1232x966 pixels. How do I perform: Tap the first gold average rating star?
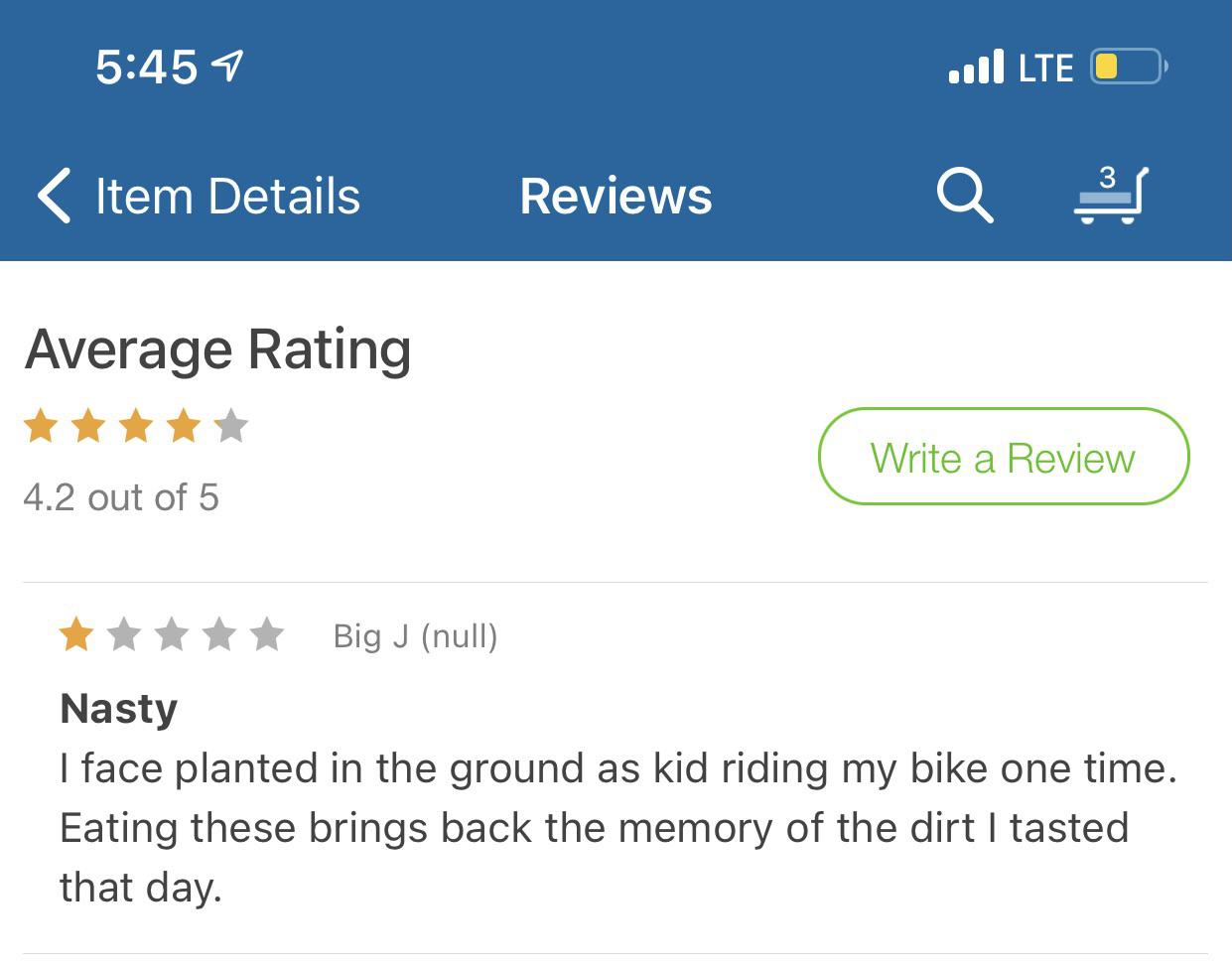41,426
